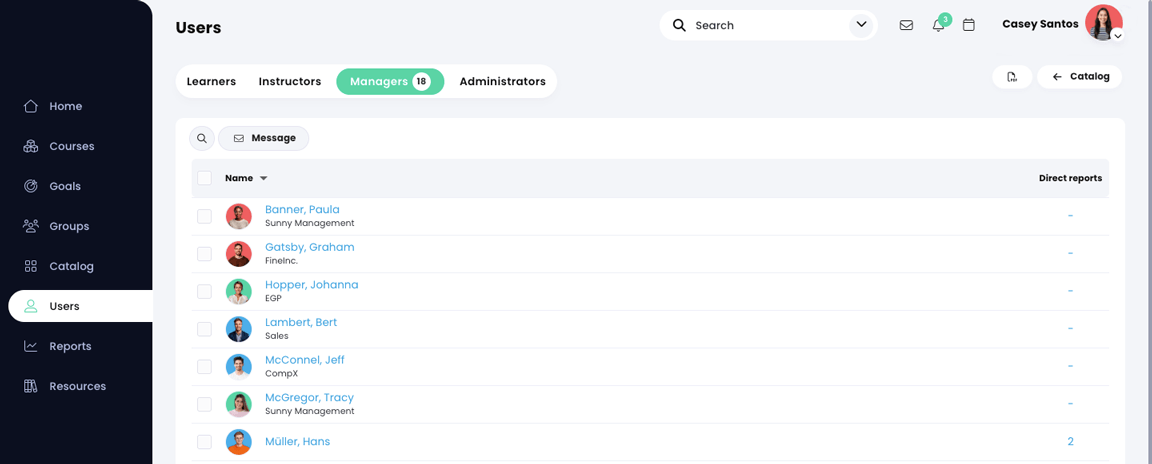Open McGregor, Tracy profile link
The height and width of the screenshot is (464, 1152).
[x=309, y=397]
